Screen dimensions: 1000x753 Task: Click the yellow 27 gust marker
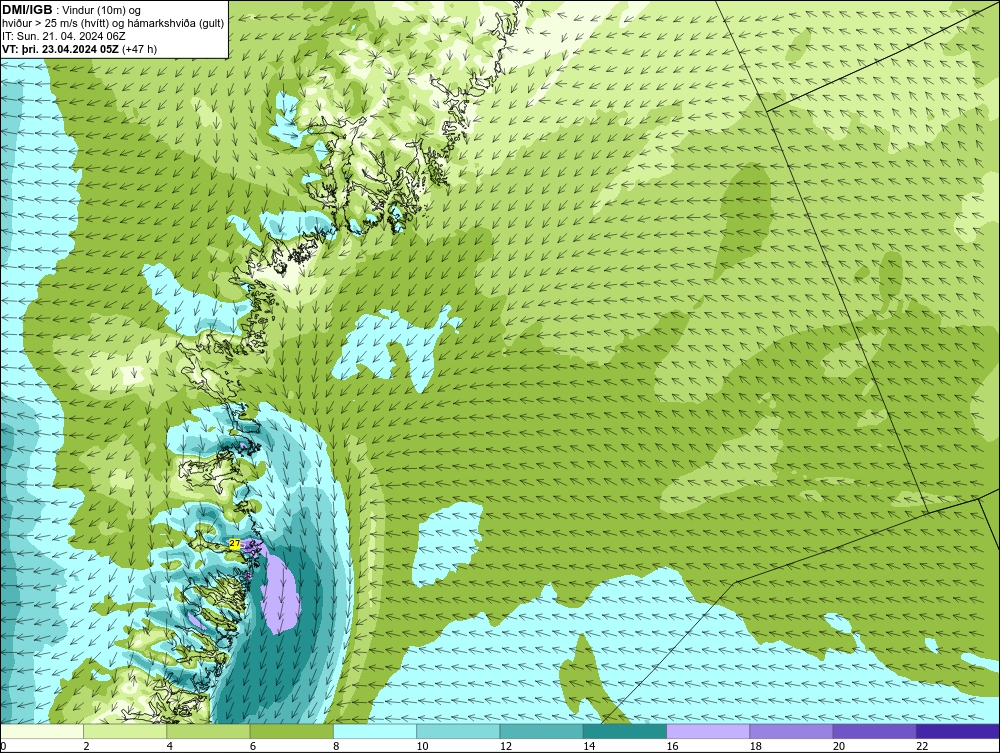(x=235, y=543)
